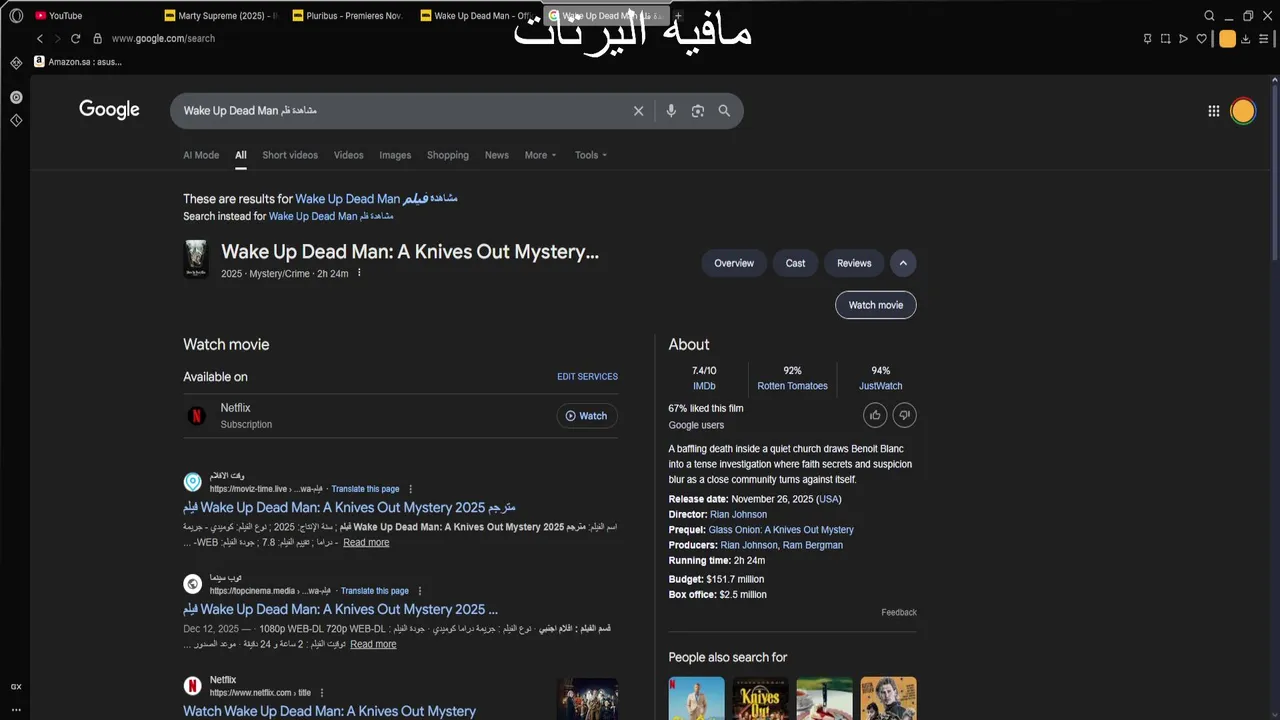The width and height of the screenshot is (1280, 720).
Task: Click the Netflix Watch button
Action: point(587,416)
